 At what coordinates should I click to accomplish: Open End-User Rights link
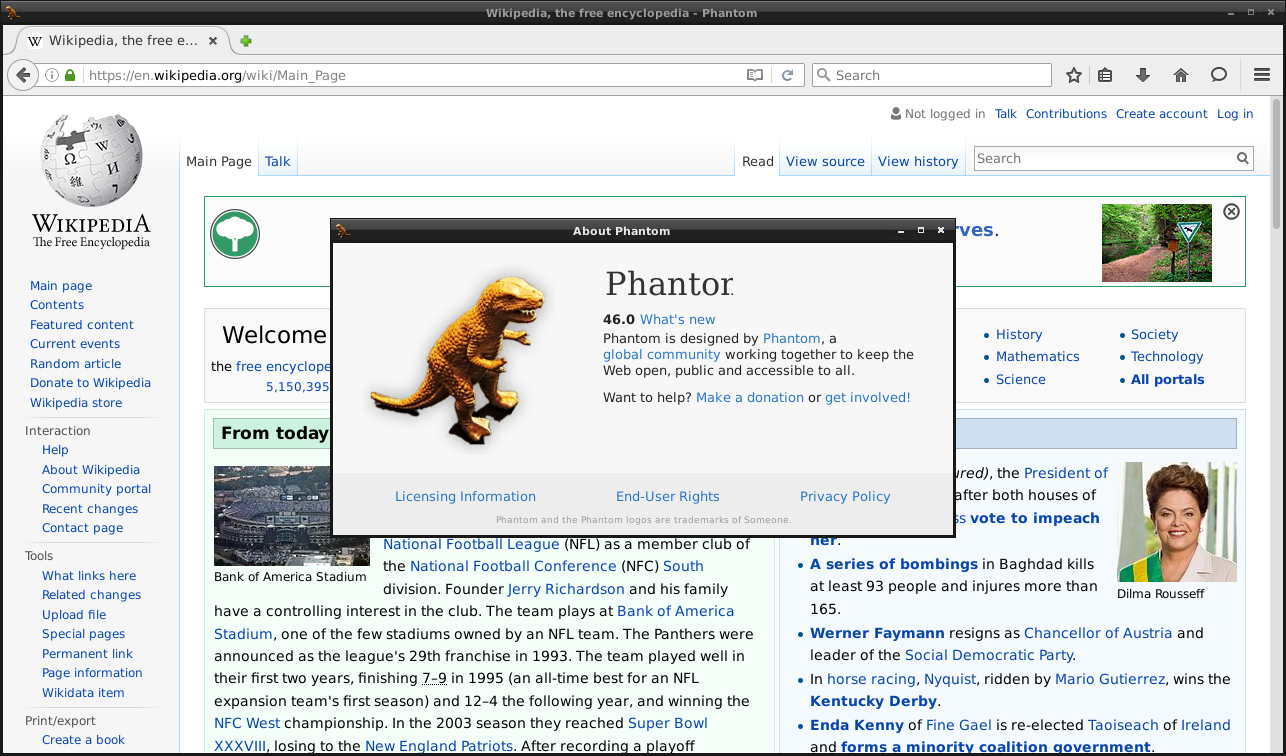click(668, 496)
